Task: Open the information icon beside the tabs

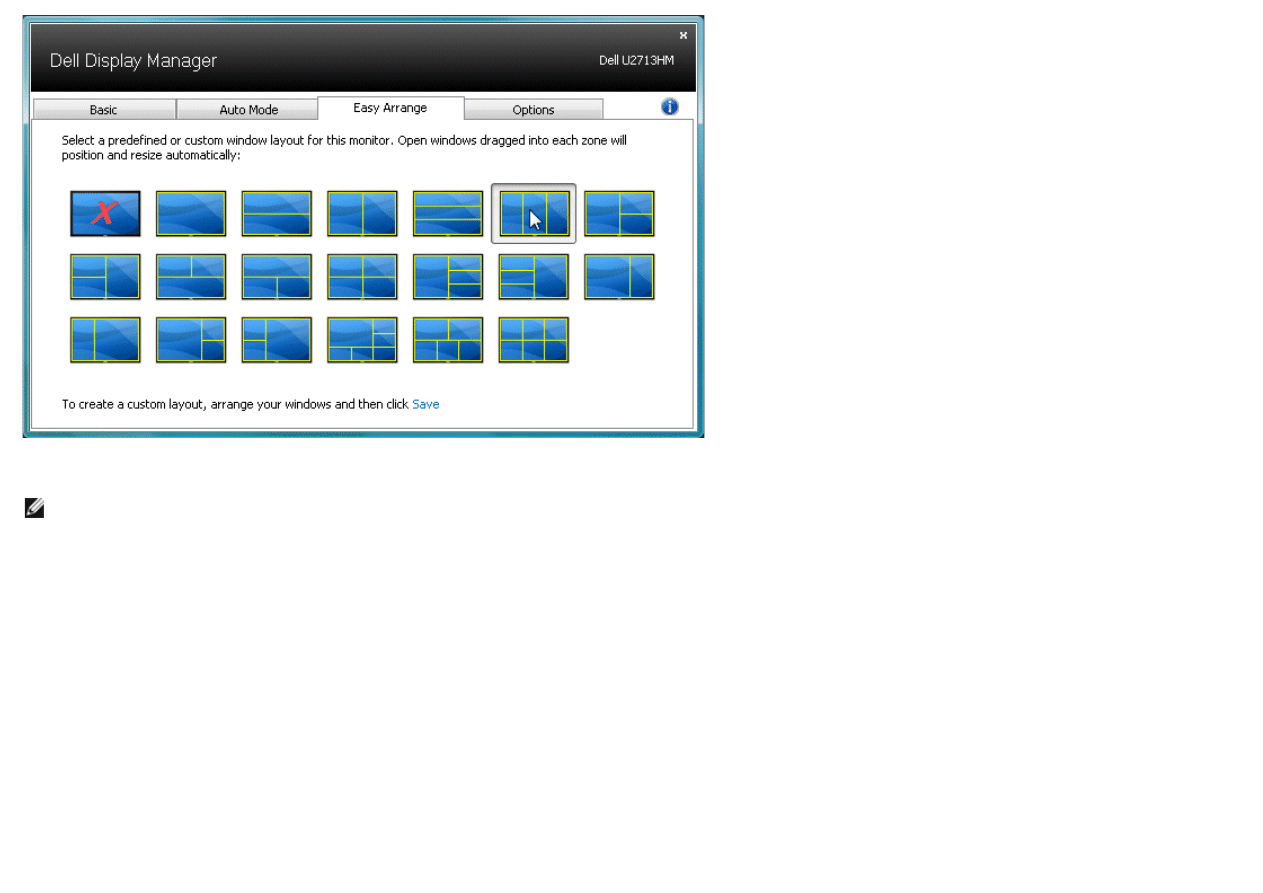Action: pyautogui.click(x=670, y=107)
